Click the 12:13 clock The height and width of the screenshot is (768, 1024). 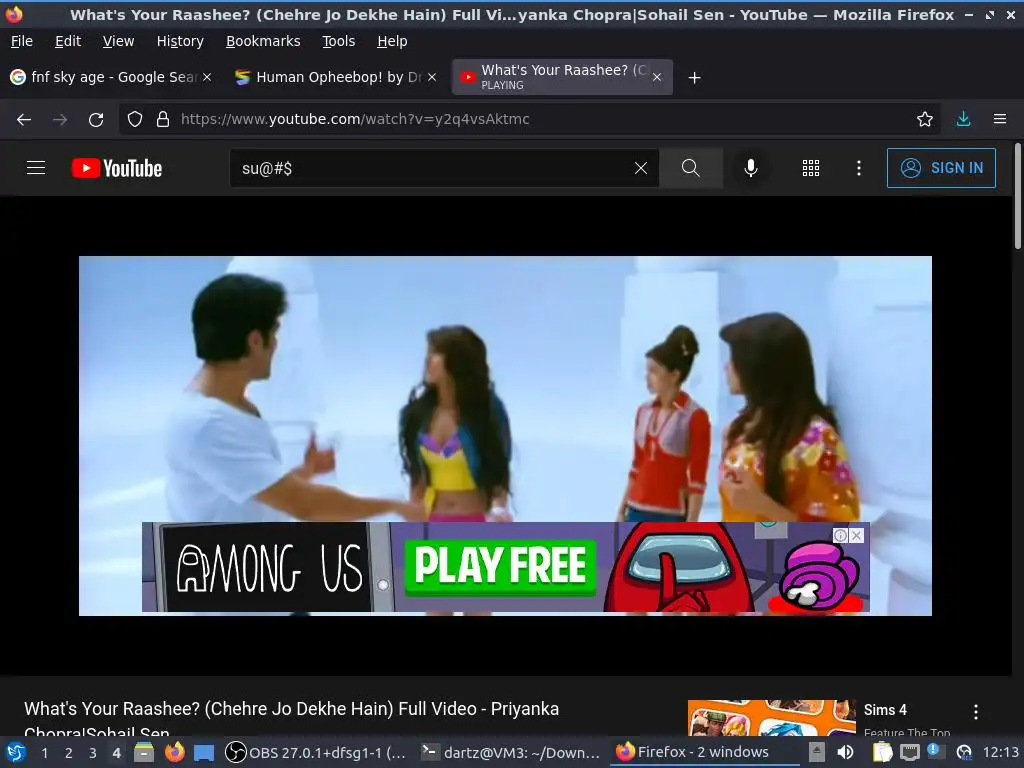(1000, 753)
